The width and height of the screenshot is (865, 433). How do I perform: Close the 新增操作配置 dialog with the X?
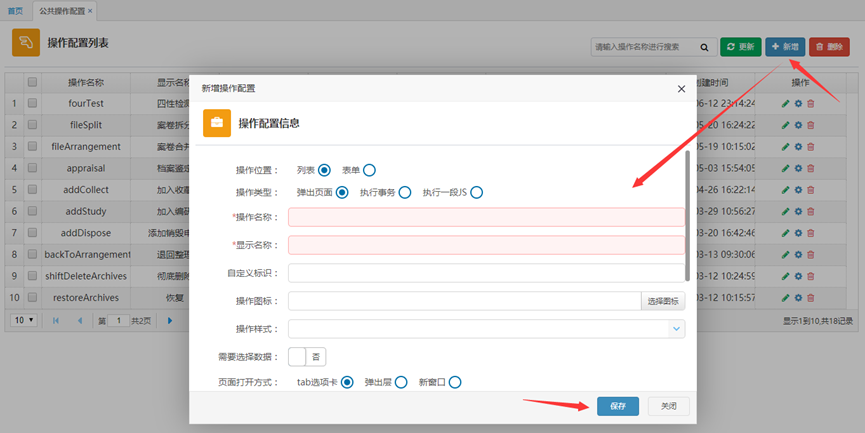tap(681, 89)
